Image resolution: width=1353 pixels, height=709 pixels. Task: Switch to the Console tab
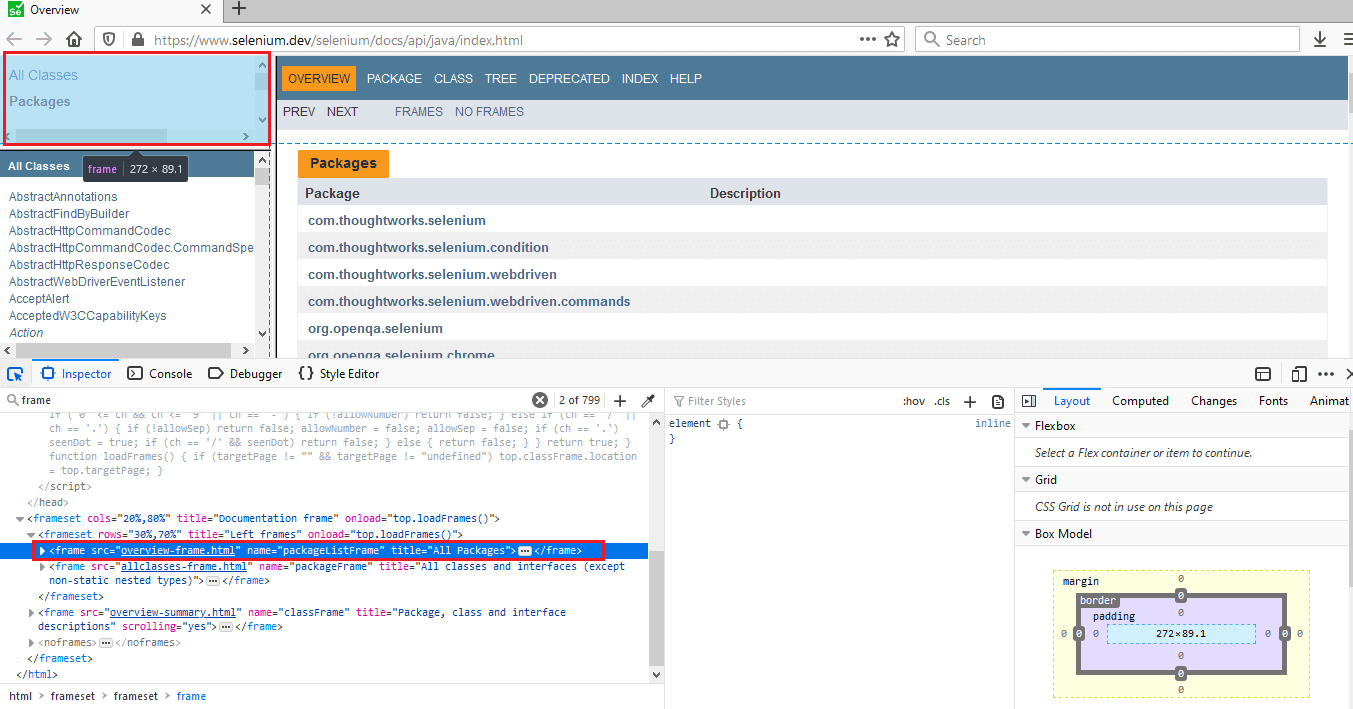pos(159,373)
